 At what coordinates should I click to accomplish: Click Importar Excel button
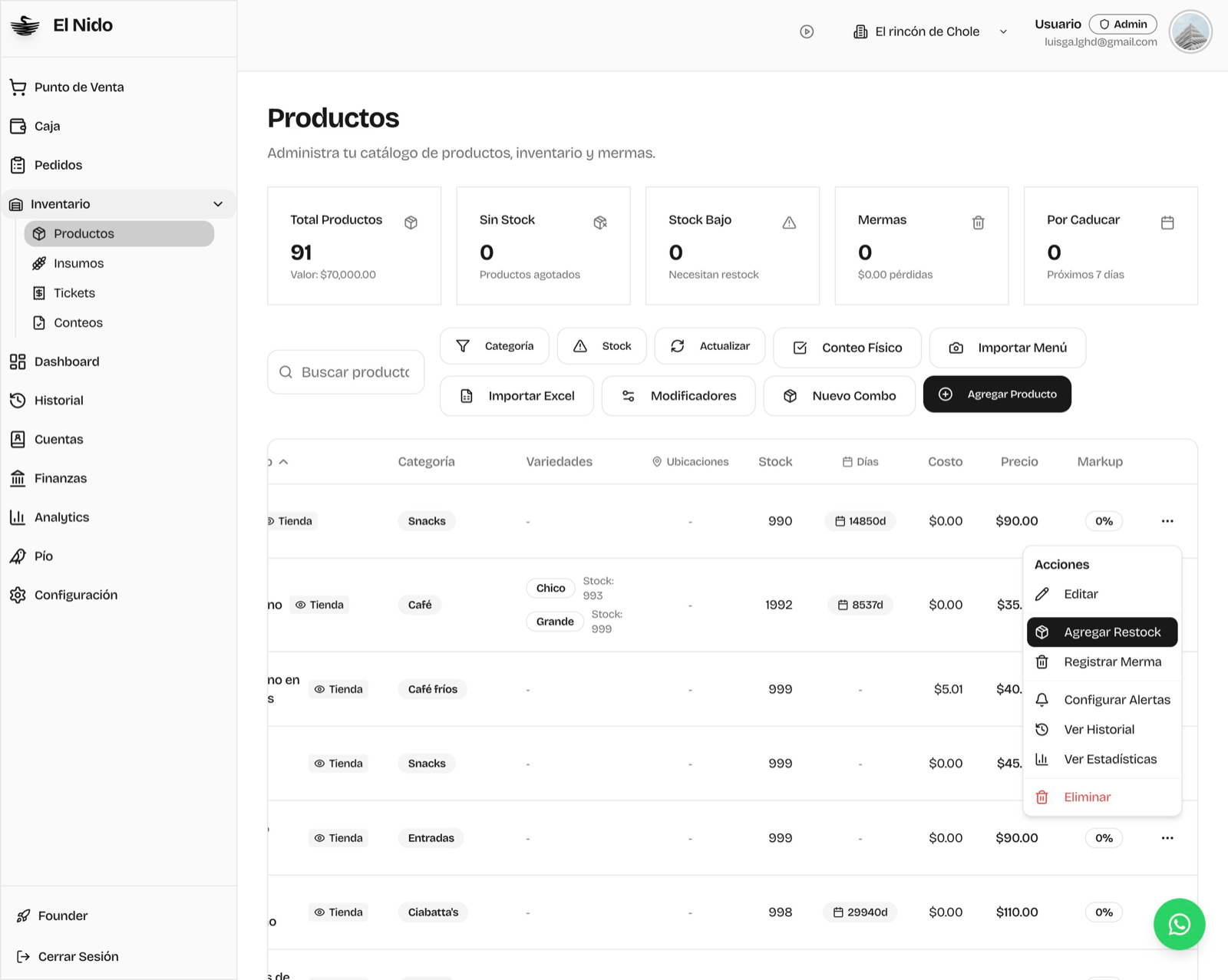(x=517, y=396)
